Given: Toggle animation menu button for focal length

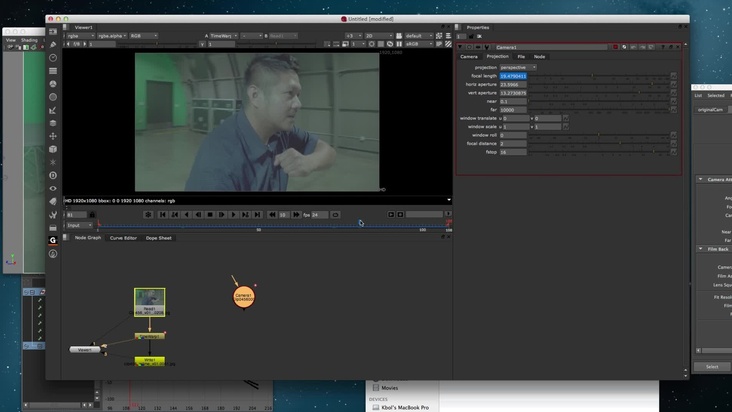Looking at the screenshot, I should tap(675, 76).
